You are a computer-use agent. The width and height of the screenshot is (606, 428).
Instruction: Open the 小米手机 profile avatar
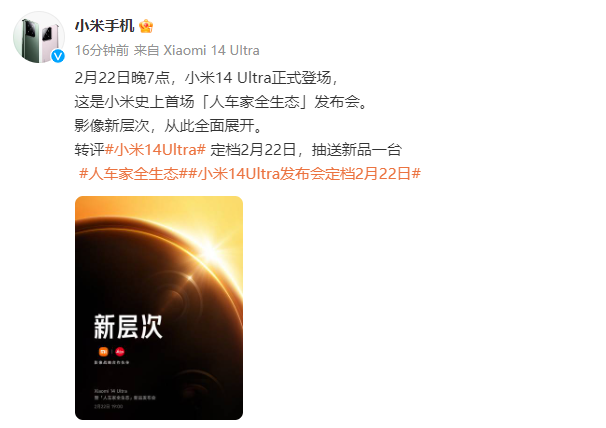(x=39, y=37)
